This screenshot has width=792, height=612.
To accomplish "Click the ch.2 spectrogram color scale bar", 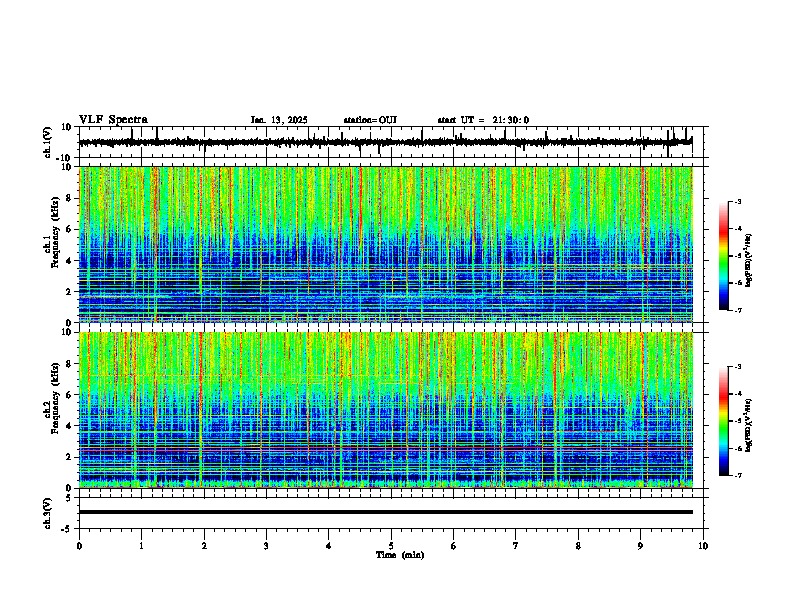I will click(x=724, y=421).
